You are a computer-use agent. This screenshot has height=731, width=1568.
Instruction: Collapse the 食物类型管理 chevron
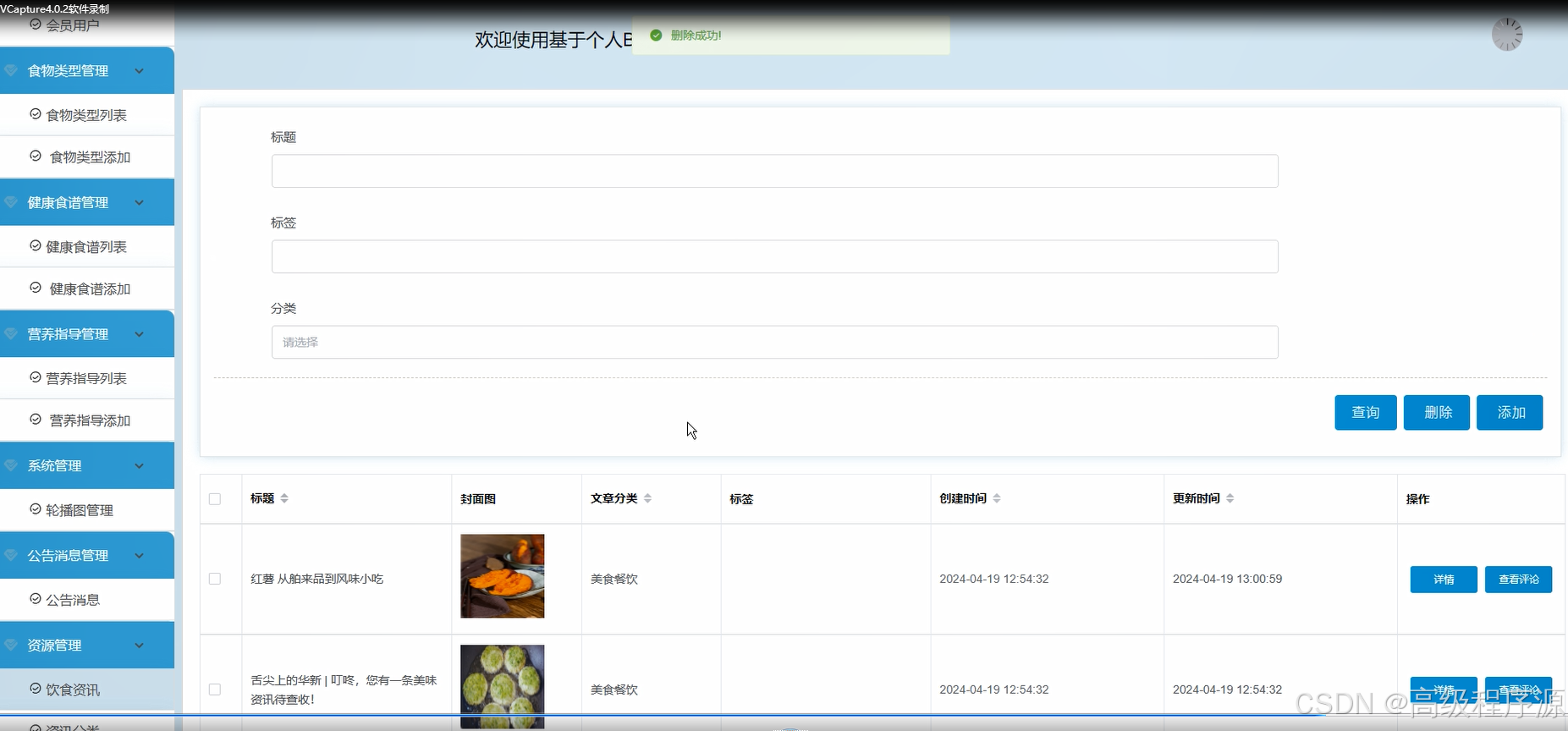point(140,71)
